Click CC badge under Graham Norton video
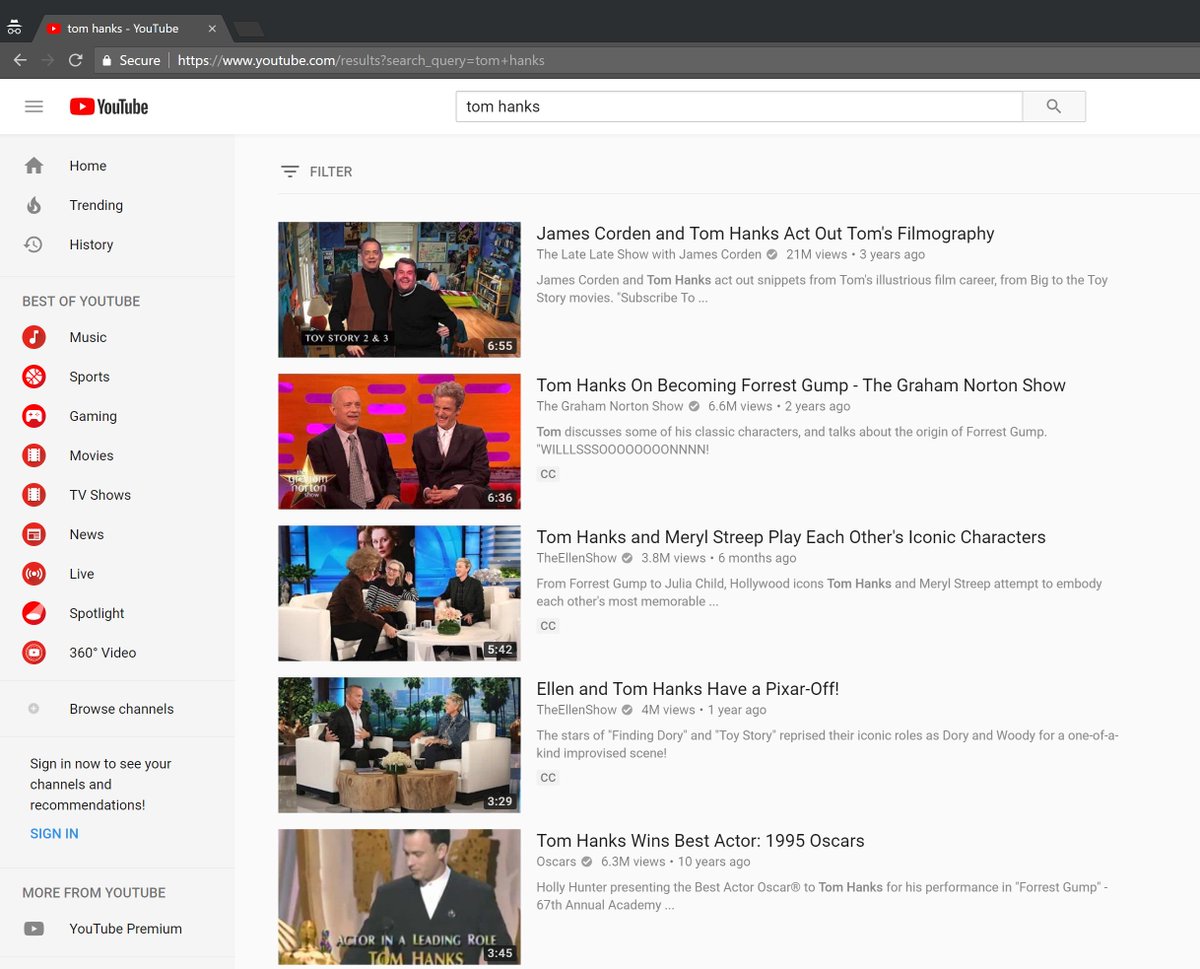 (x=548, y=474)
